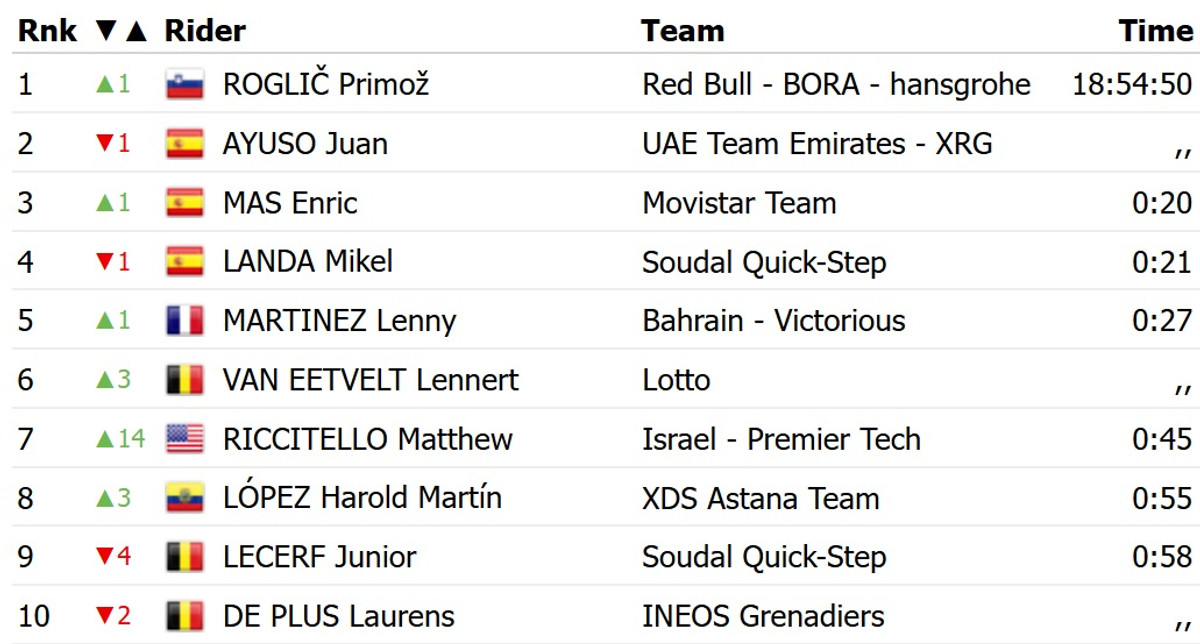Click the red down arrow in Lecerf's row
The image size is (1200, 644).
(103, 557)
